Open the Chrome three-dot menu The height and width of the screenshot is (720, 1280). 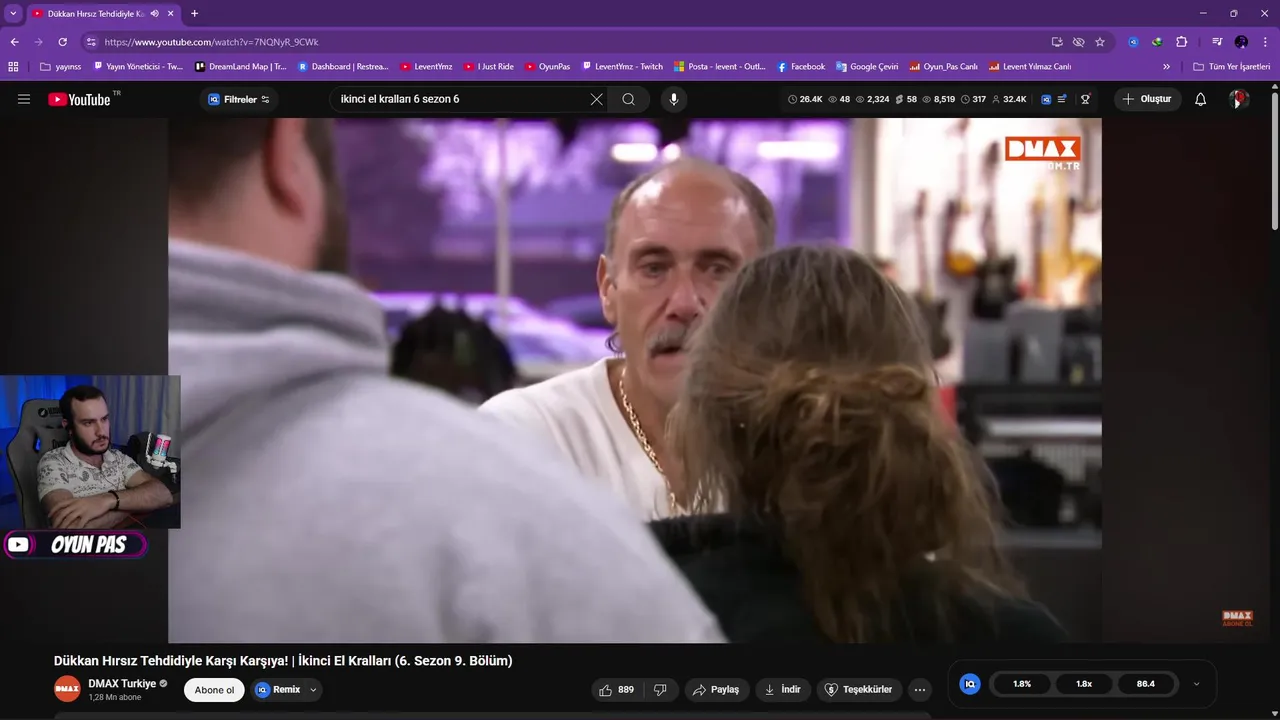(1265, 42)
